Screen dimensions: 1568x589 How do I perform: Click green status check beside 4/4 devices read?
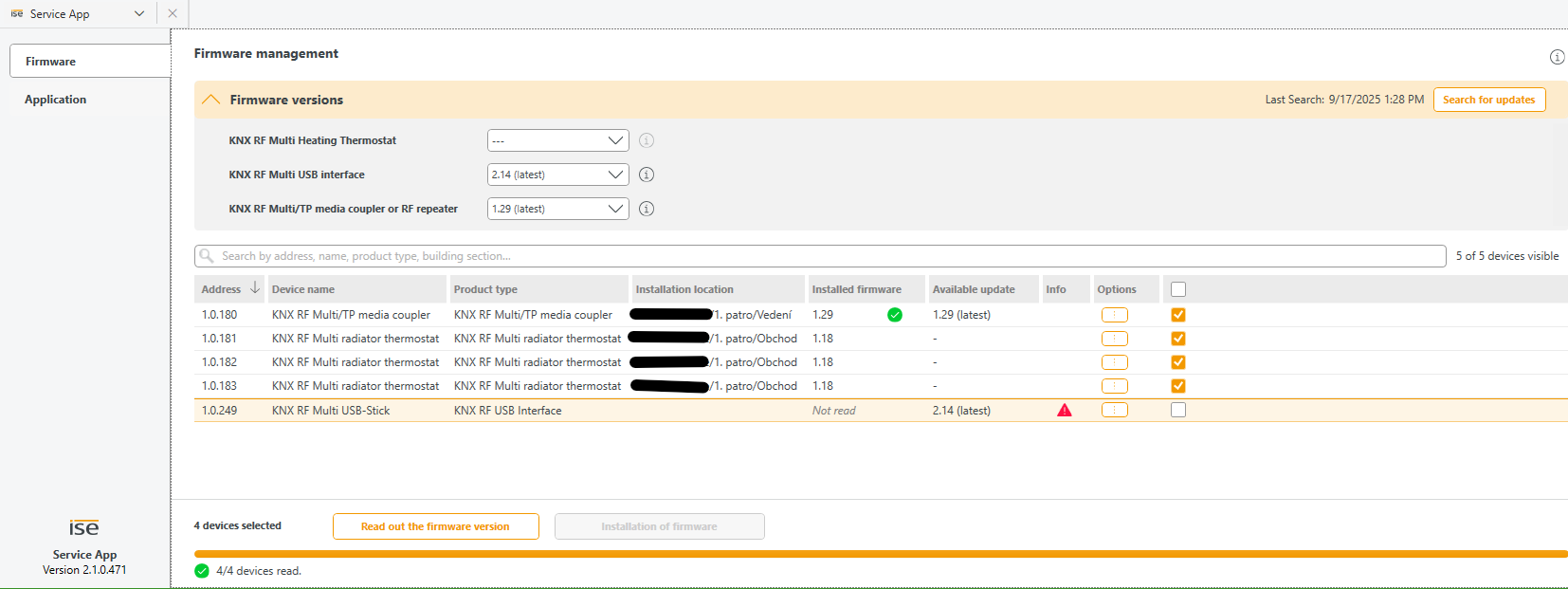coord(202,571)
